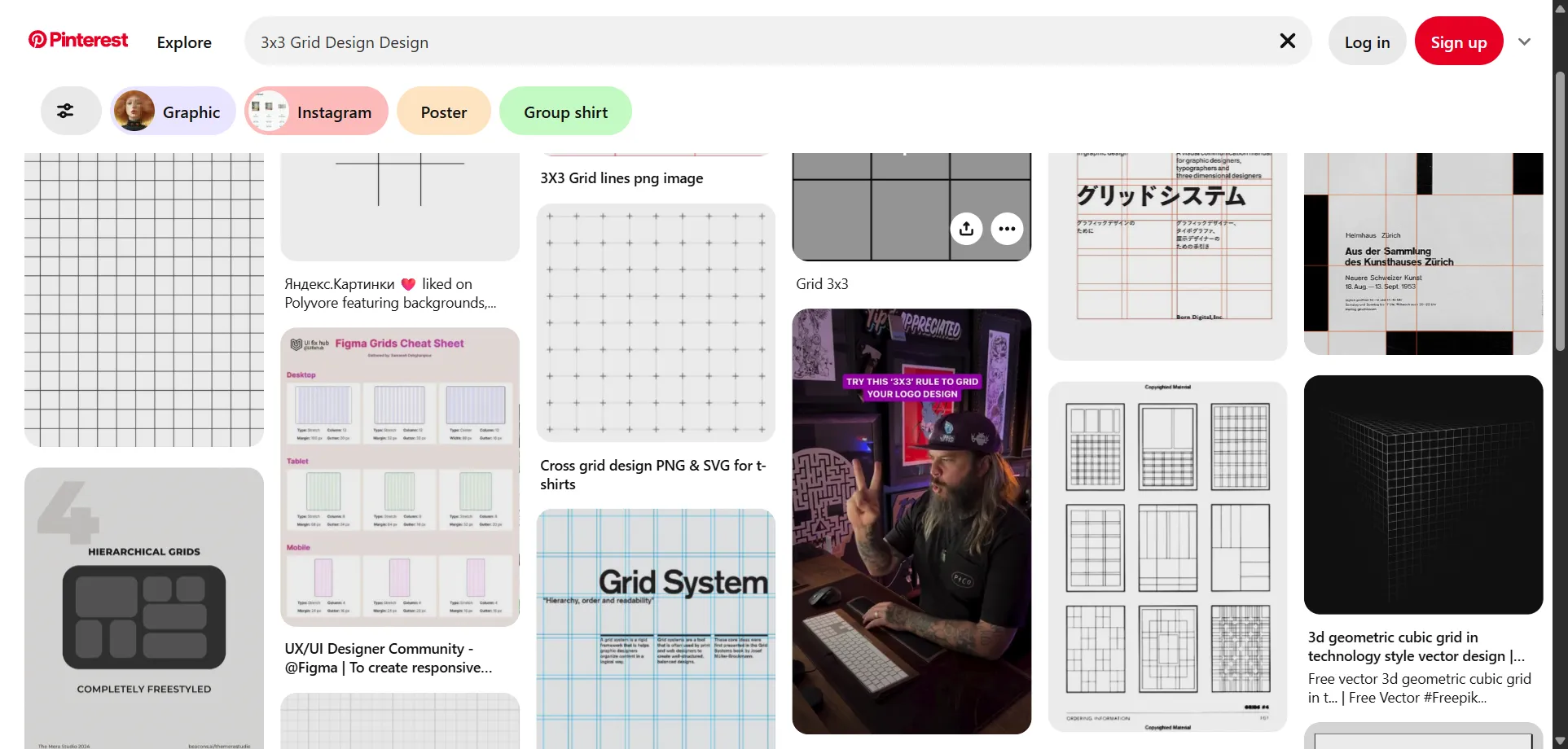Open the Pinterest home logo
Screen dimensions: 1568x749
tap(78, 40)
